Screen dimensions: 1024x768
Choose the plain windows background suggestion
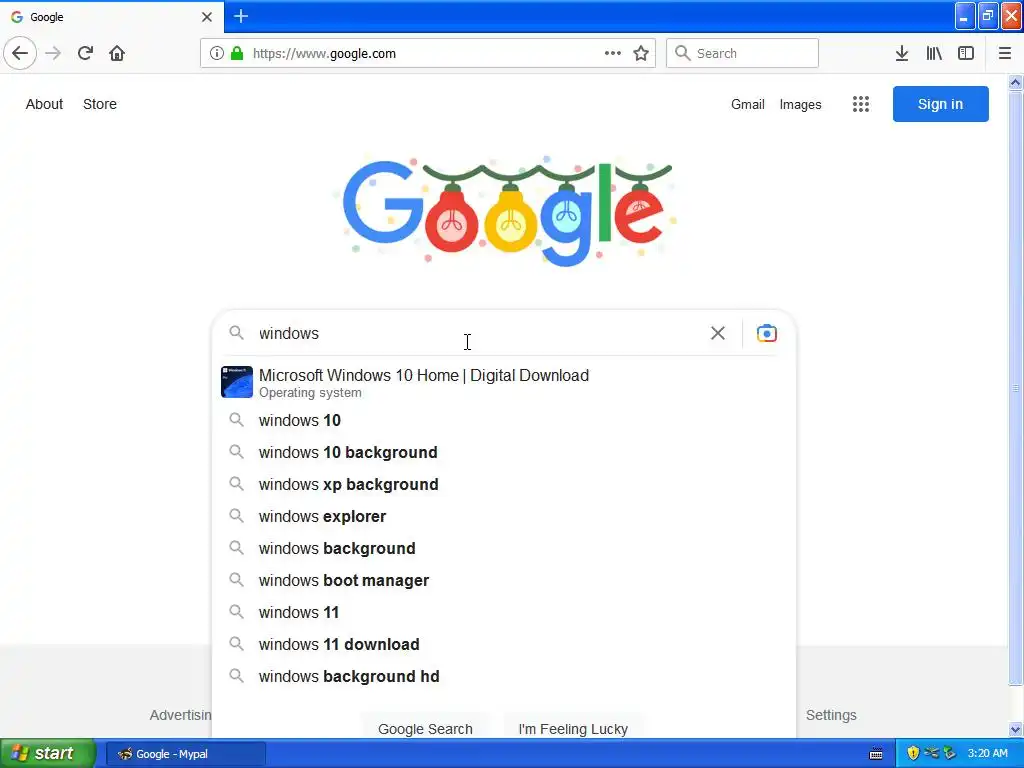[x=504, y=549]
